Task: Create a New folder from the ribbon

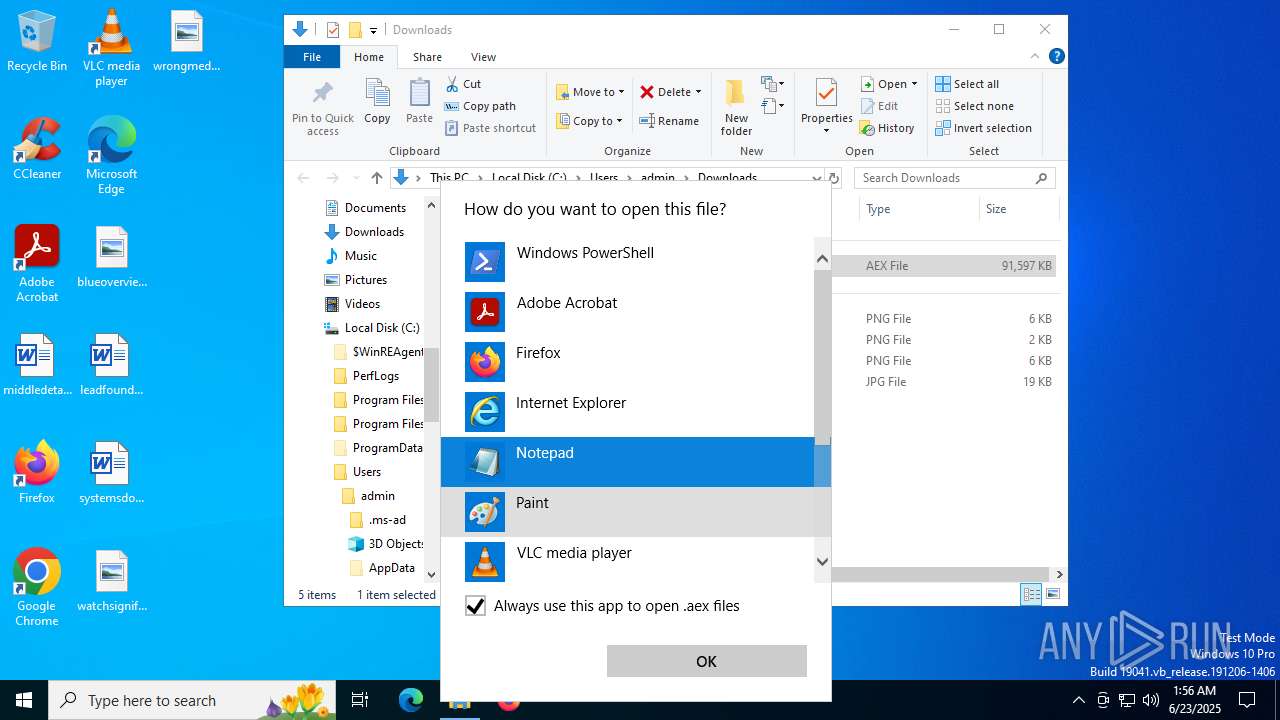Action: 736,108
